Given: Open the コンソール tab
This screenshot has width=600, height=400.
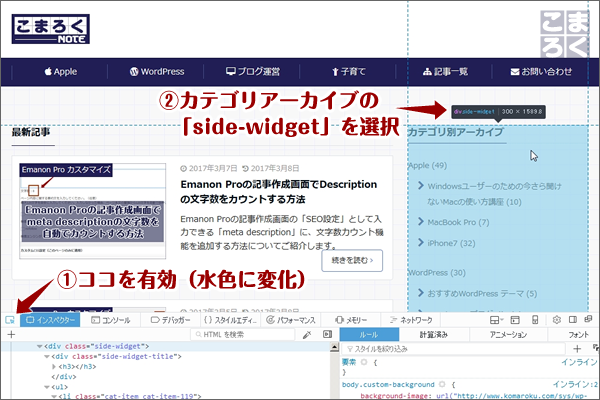Looking at the screenshot, I should tap(111, 320).
